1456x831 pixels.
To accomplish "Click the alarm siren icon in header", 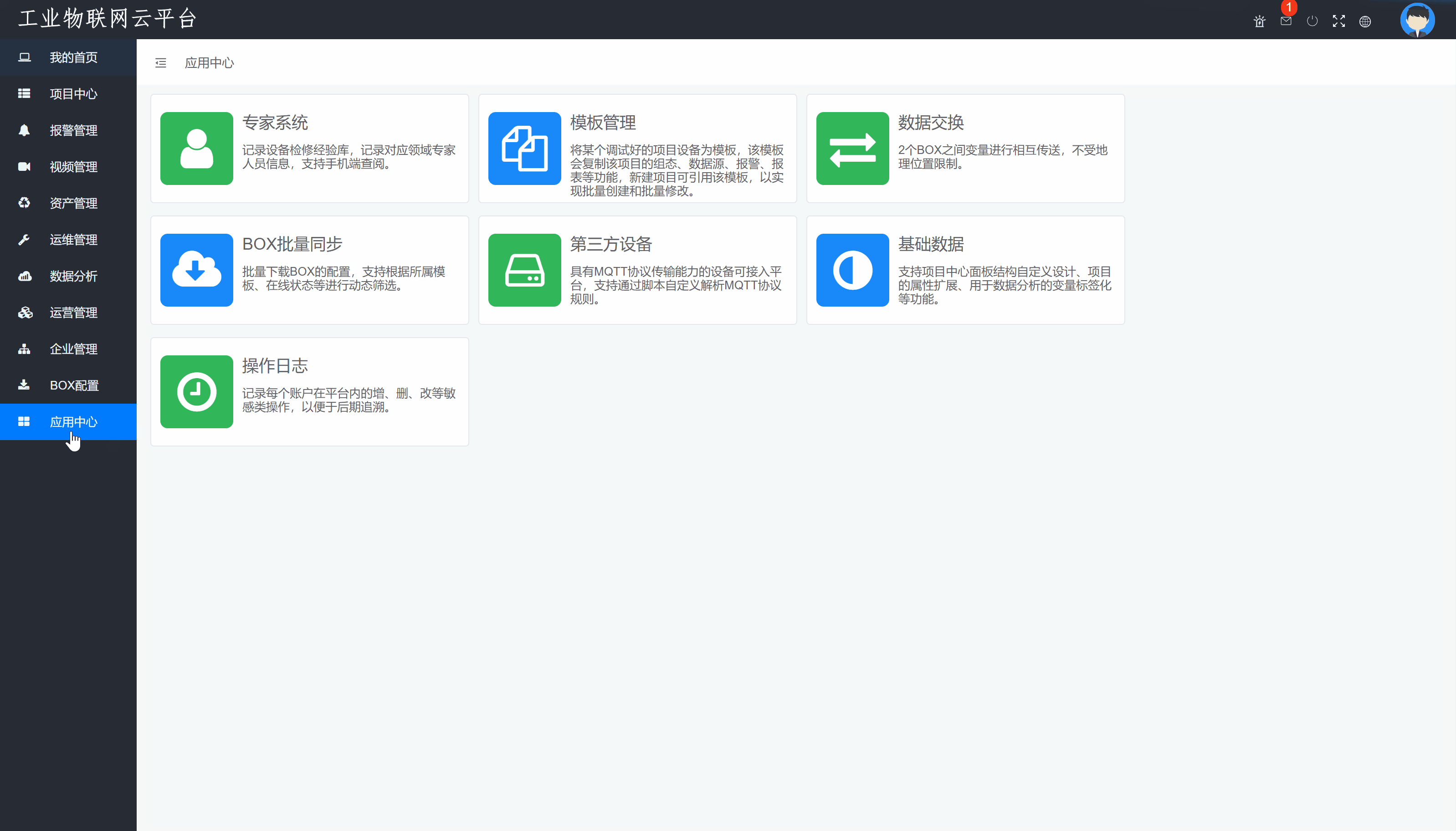I will (1259, 22).
